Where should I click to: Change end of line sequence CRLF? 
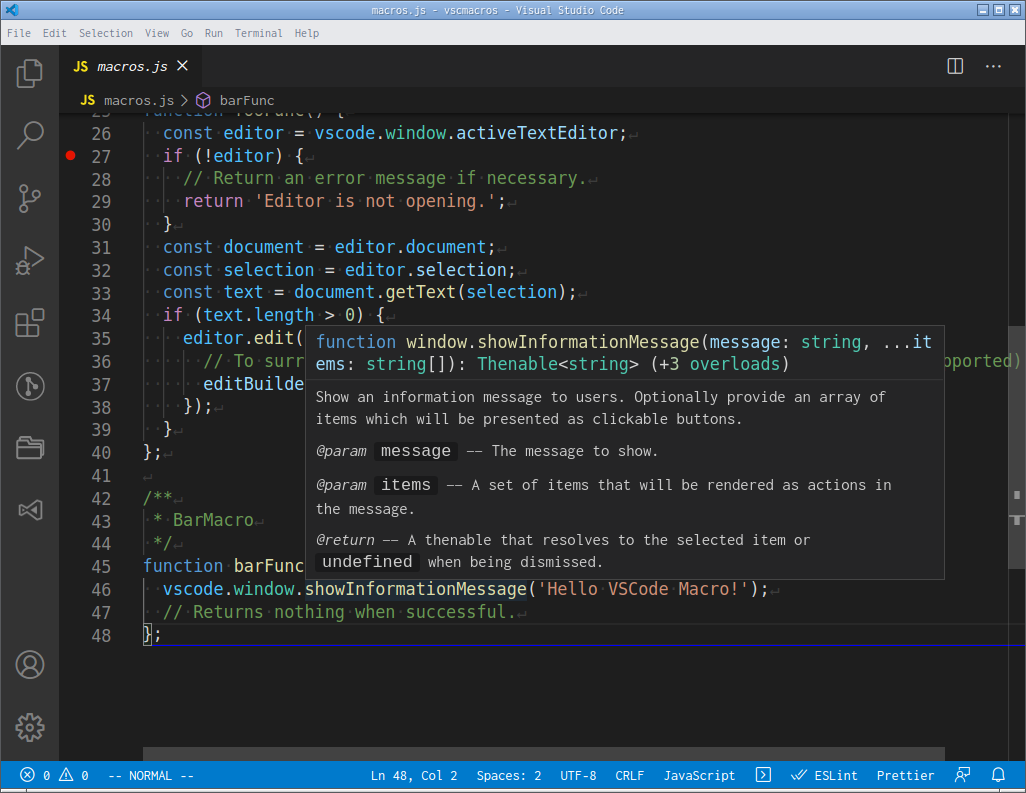pos(629,775)
